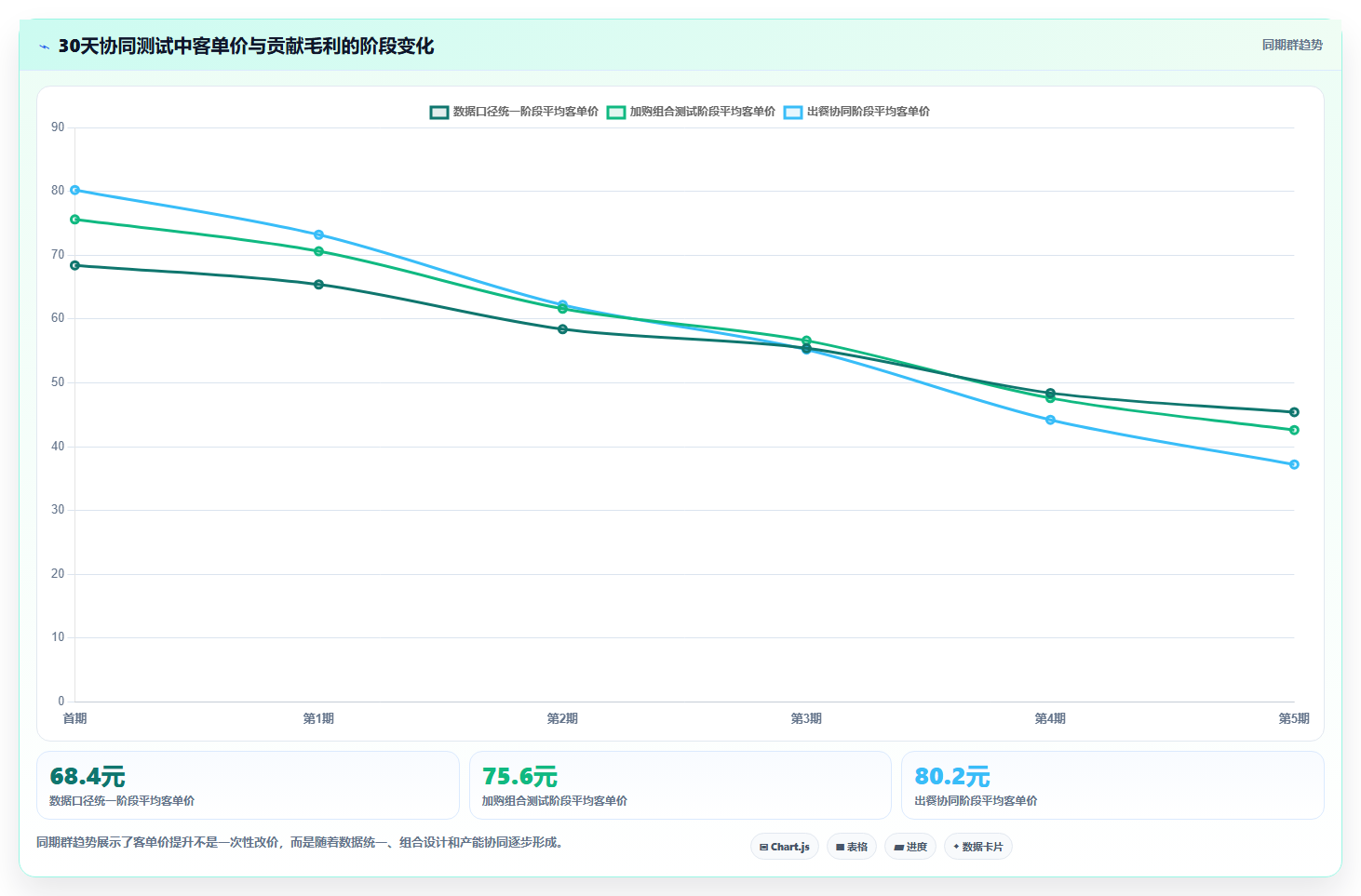Click the 80 y-axis tick label
This screenshot has height=896, width=1361.
(x=58, y=191)
